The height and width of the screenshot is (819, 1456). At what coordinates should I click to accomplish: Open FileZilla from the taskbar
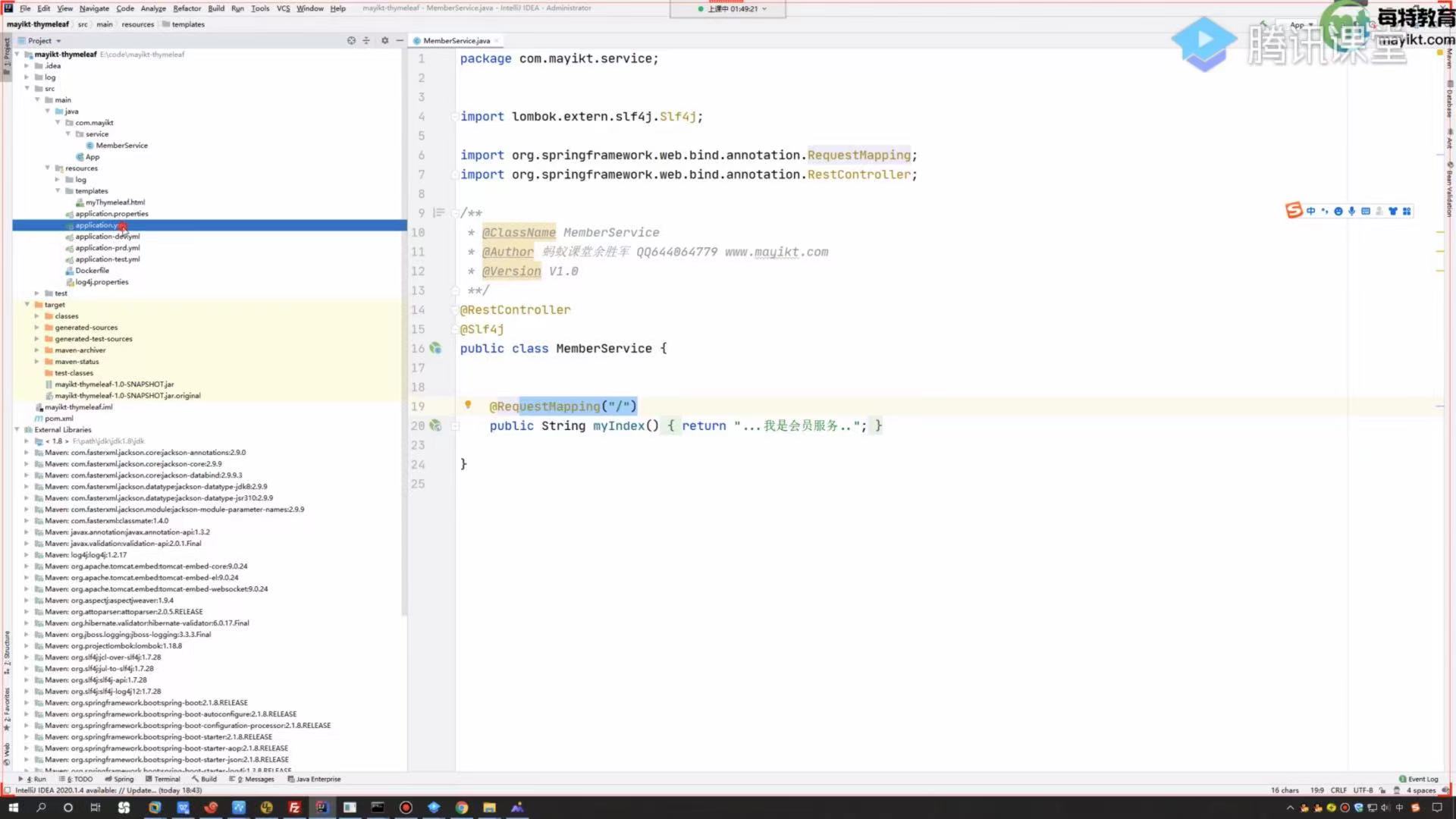[x=294, y=808]
